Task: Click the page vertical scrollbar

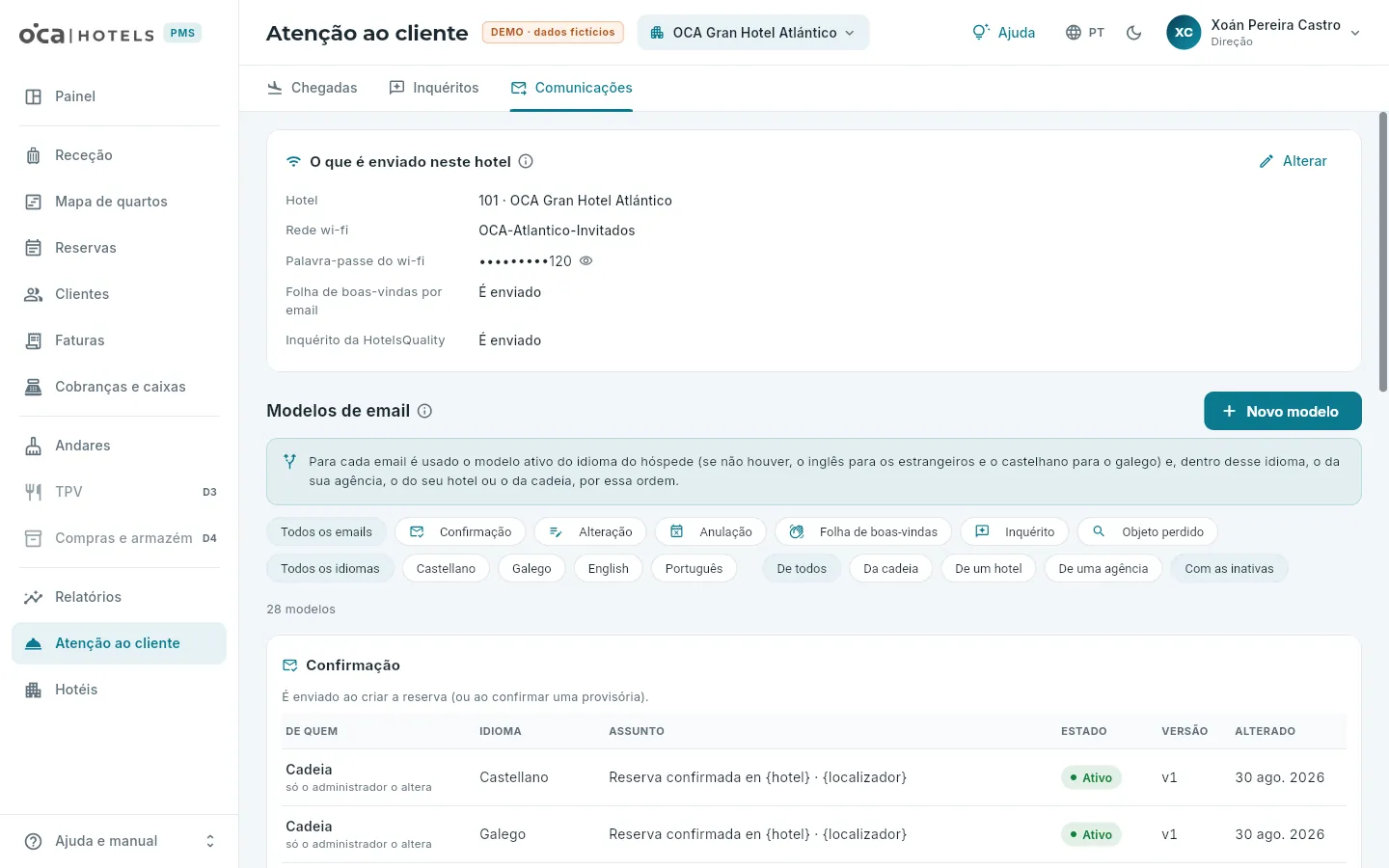Action: point(1383,251)
